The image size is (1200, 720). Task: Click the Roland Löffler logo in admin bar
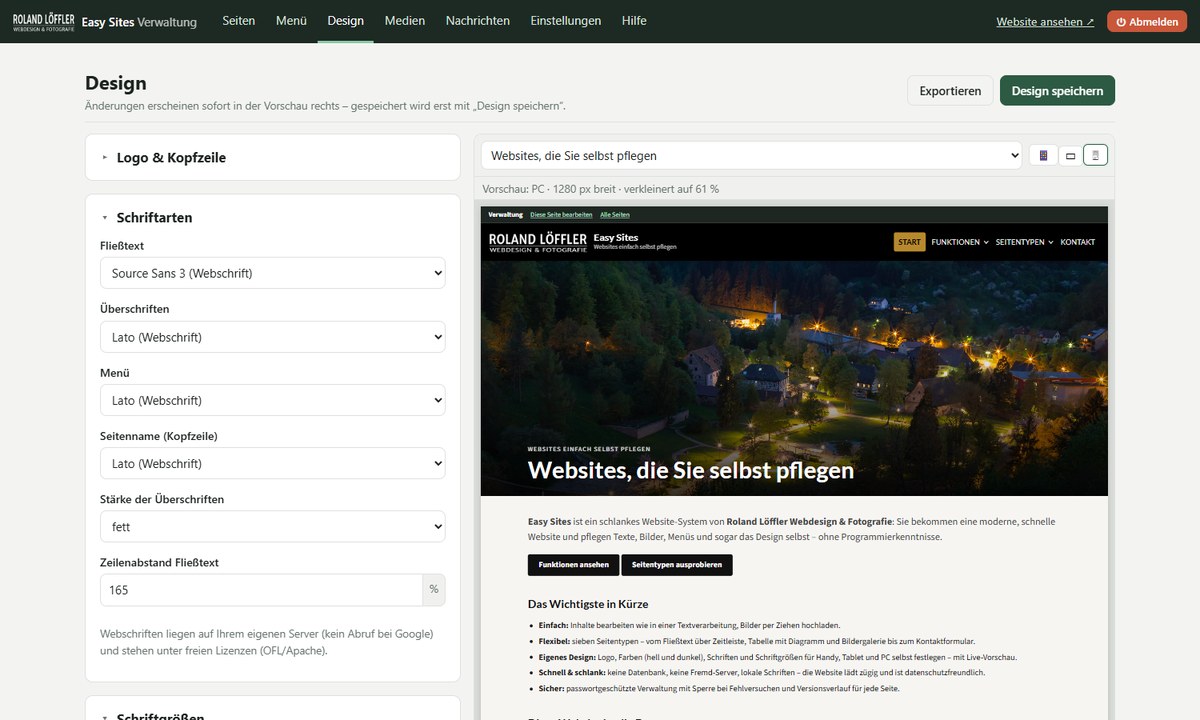click(43, 21)
